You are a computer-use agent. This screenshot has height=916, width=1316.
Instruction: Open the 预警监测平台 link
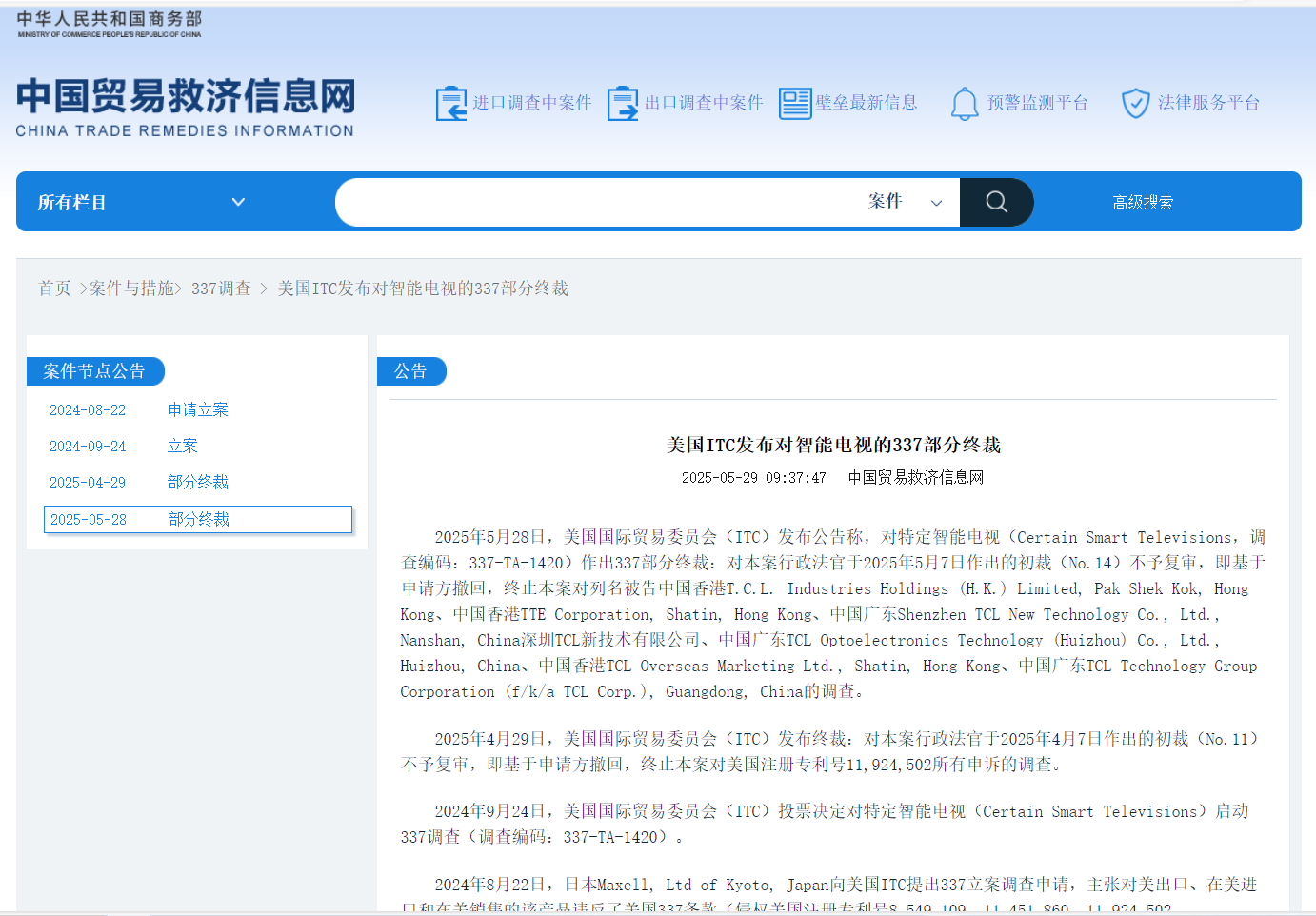1037,103
